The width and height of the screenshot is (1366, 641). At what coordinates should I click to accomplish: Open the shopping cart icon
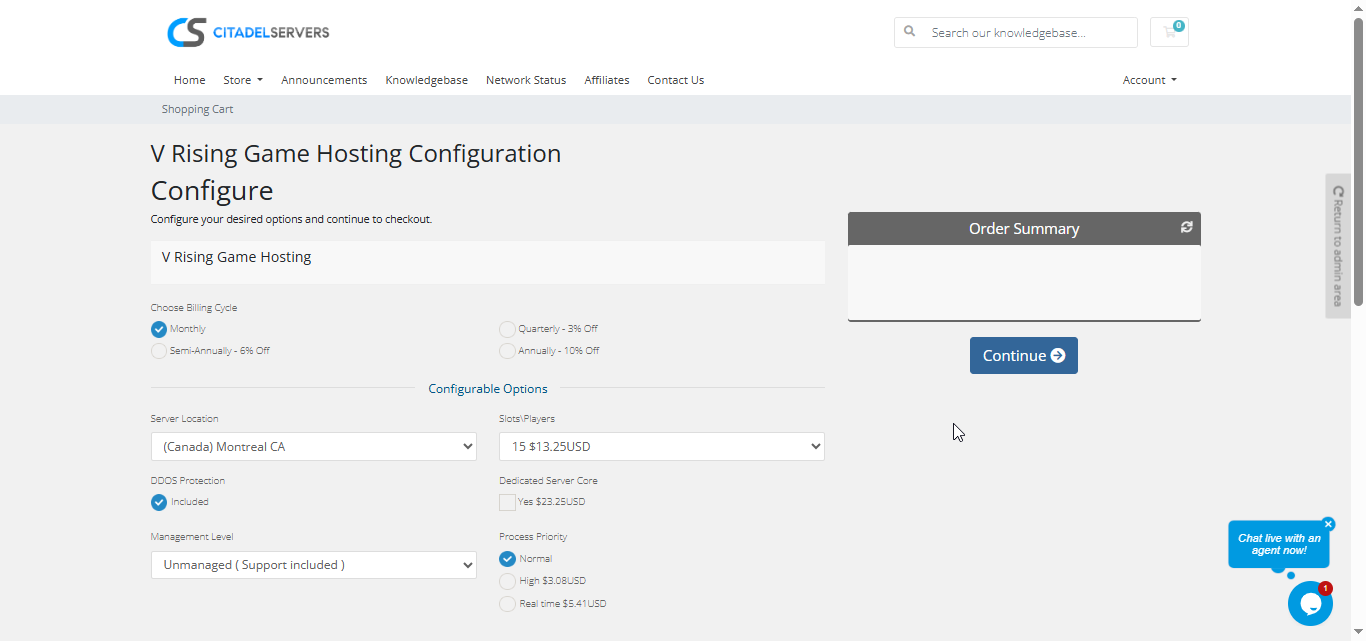point(1169,32)
